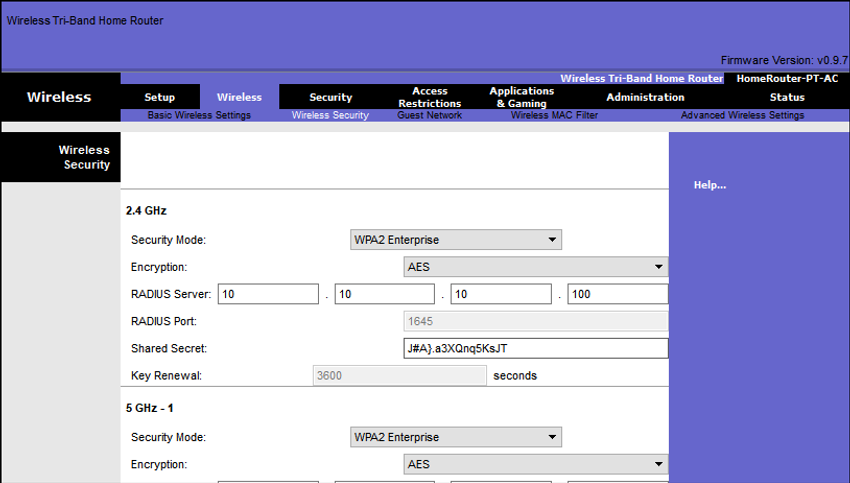The image size is (850, 483).
Task: Open Basic Wireless Settings subtab
Action: click(199, 115)
